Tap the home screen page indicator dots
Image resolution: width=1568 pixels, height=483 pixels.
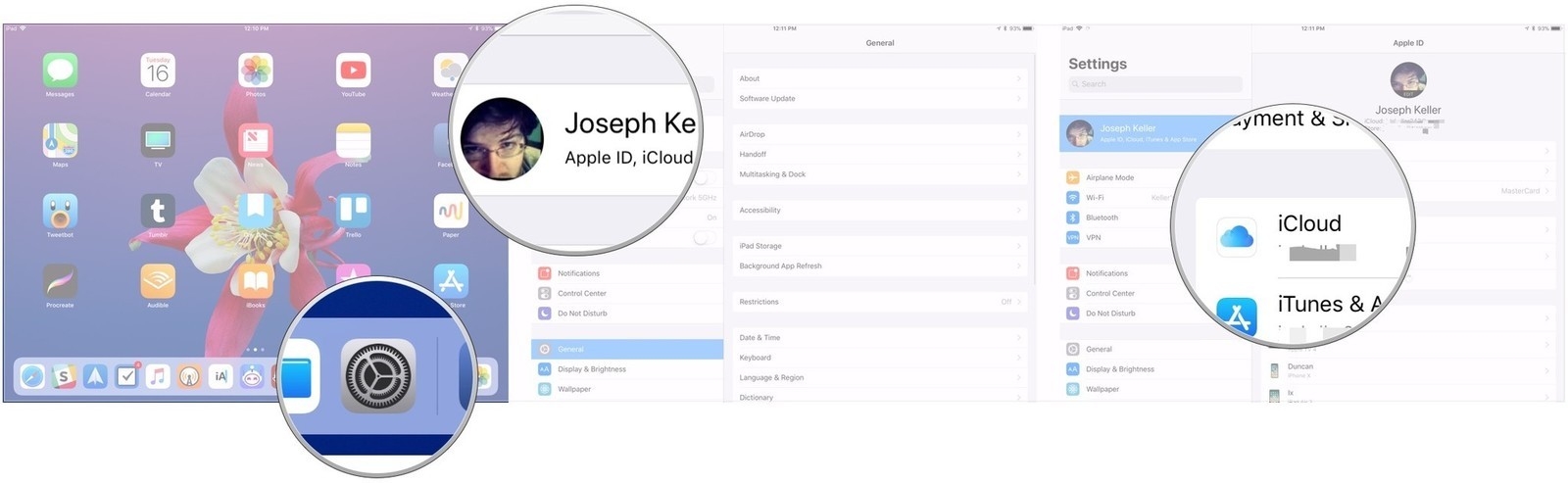256,350
